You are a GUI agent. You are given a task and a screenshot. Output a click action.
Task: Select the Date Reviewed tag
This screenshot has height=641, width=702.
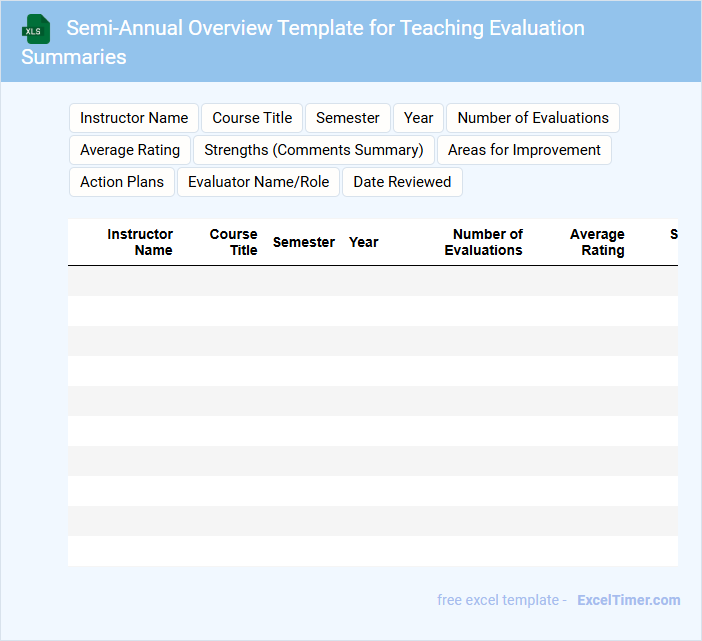pyautogui.click(x=402, y=182)
